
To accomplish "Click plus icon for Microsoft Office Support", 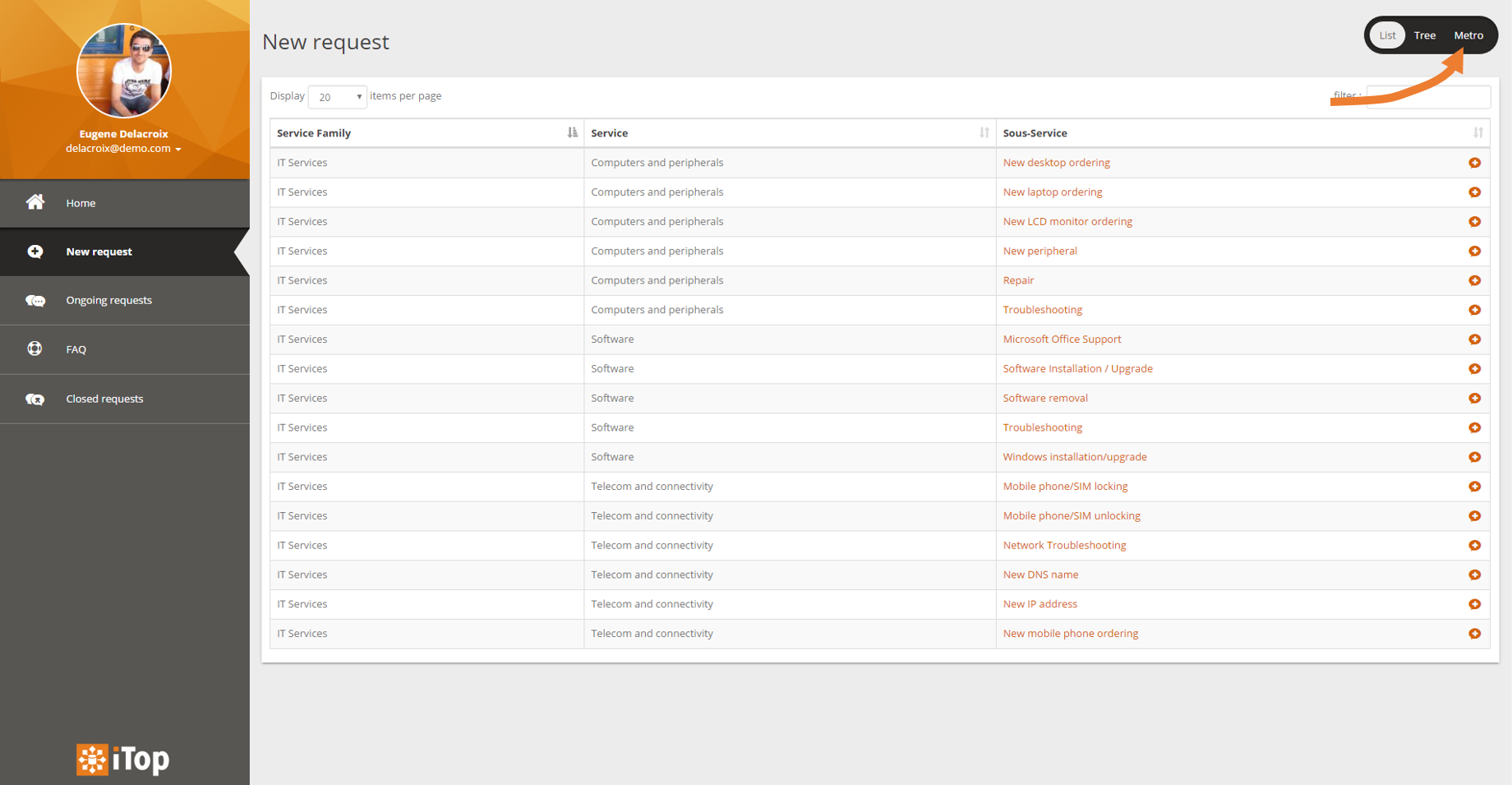I will (x=1474, y=339).
